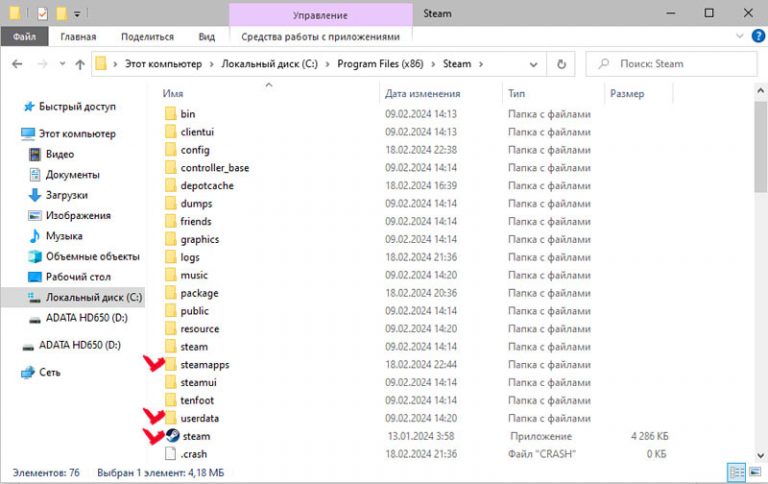The width and height of the screenshot is (768, 484).
Task: Open Средства работы с приложениями tab
Action: point(320,37)
